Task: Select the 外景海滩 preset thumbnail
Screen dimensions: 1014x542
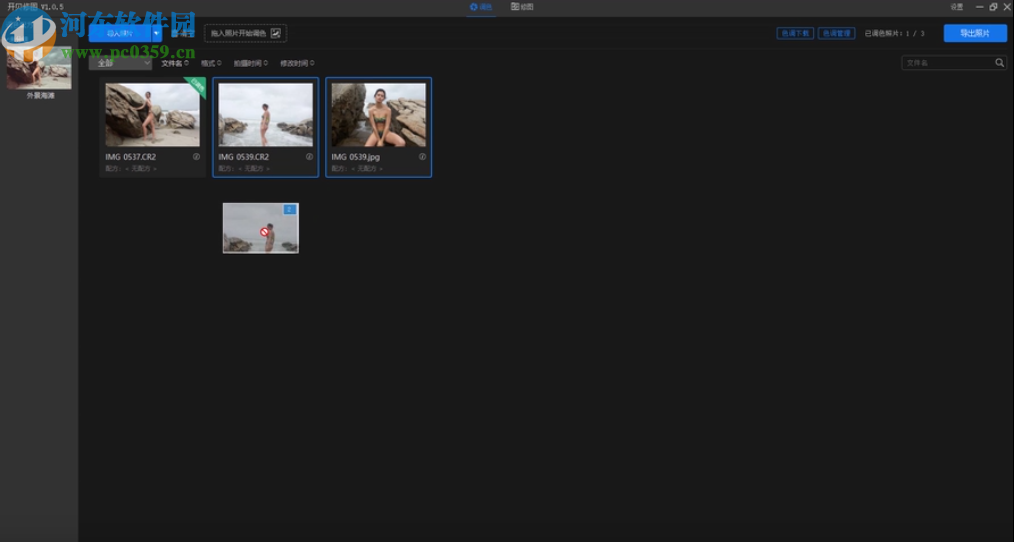Action: tap(40, 68)
